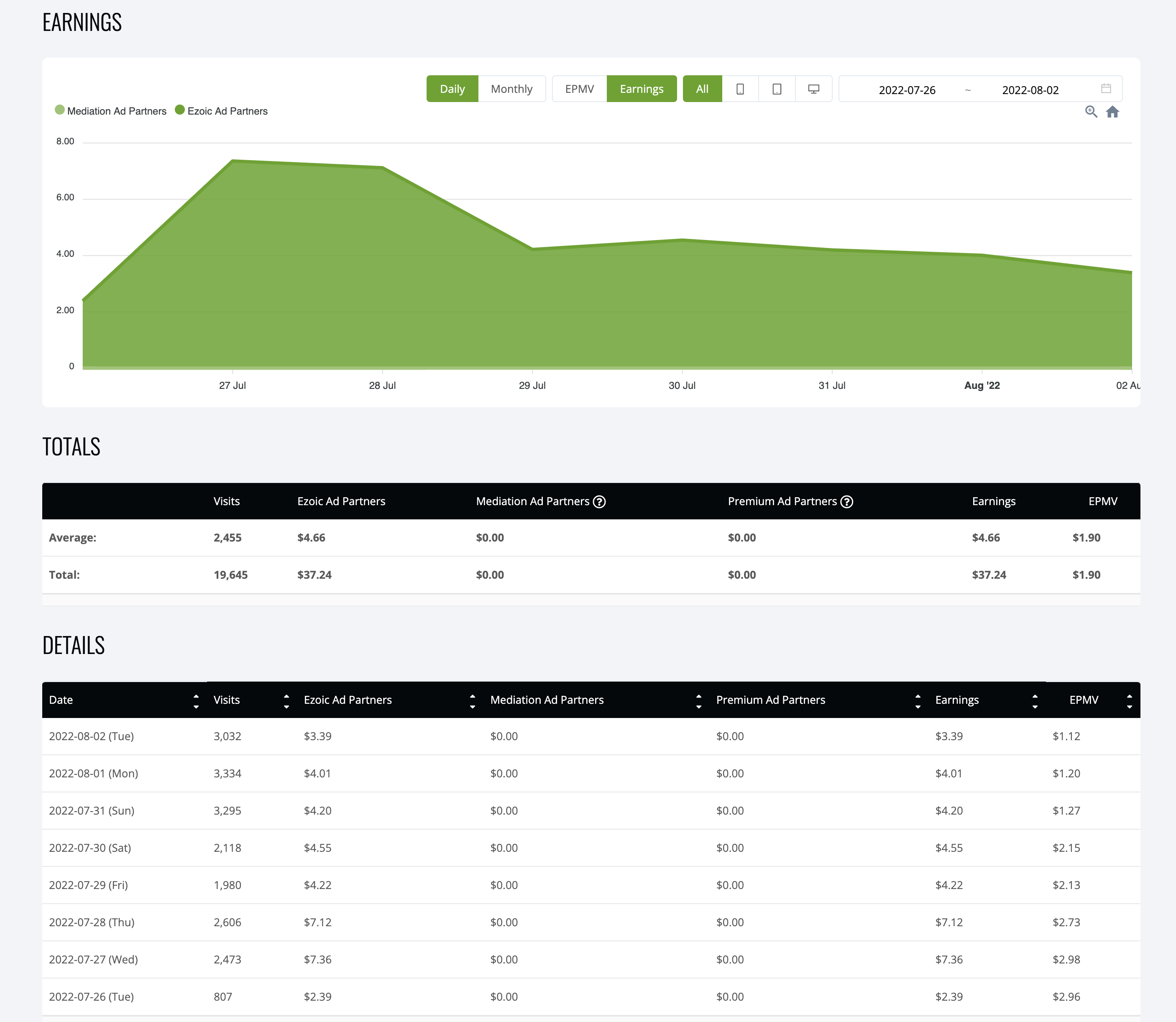The image size is (1176, 1022).
Task: Select the tablet device filter icon
Action: point(777,89)
